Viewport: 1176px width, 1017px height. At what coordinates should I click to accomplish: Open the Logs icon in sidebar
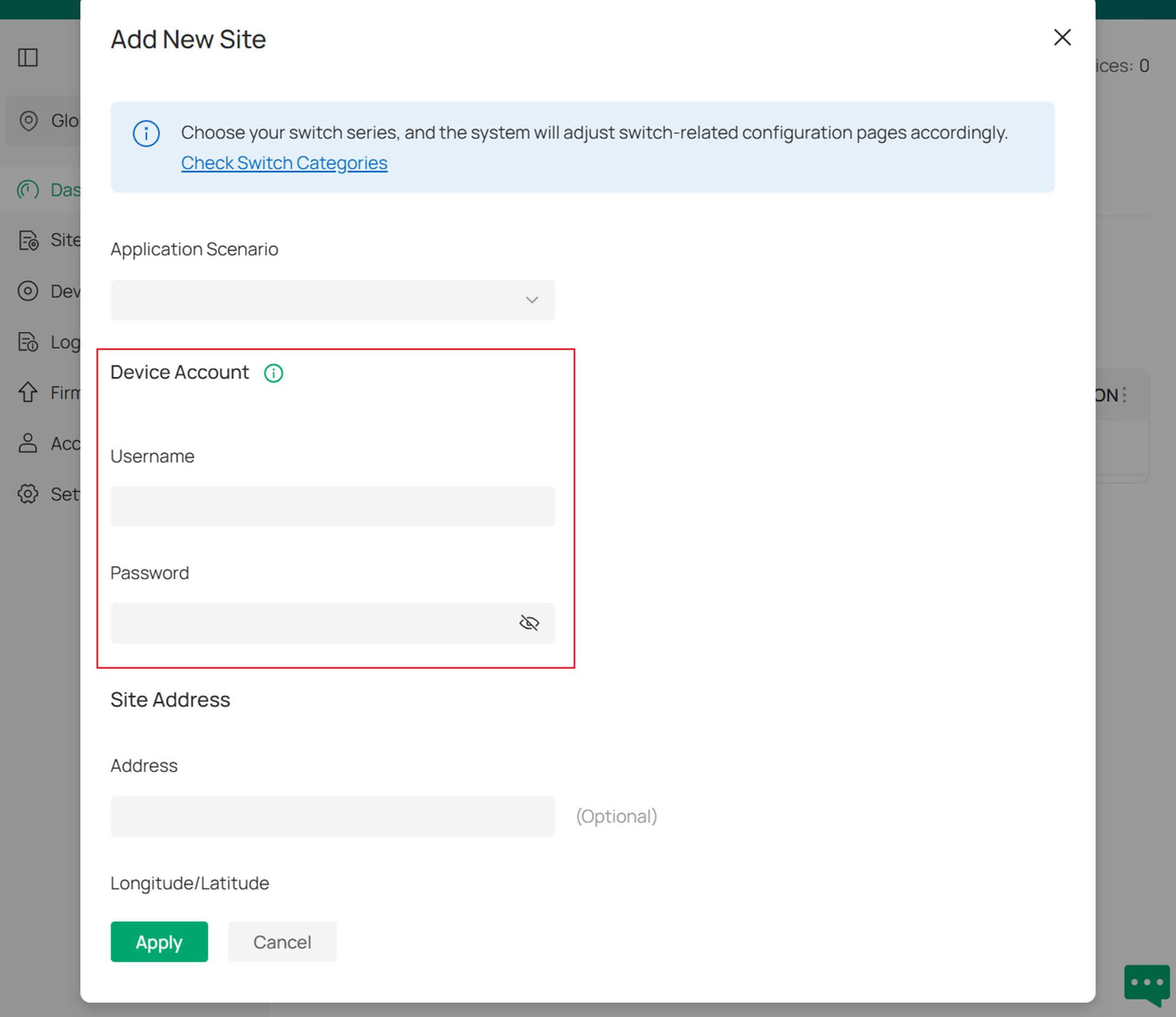[28, 342]
